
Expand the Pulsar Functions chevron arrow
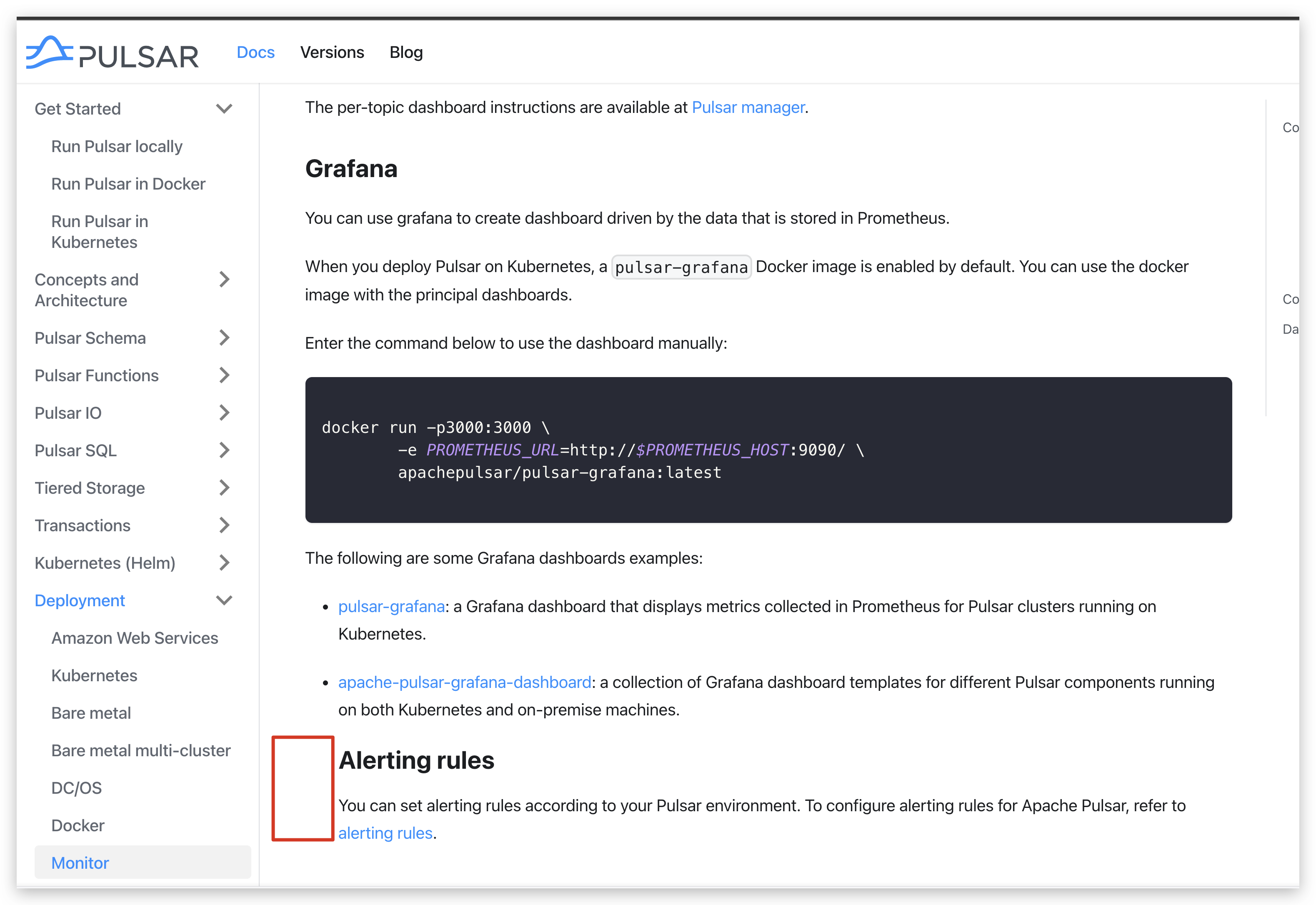click(x=225, y=375)
